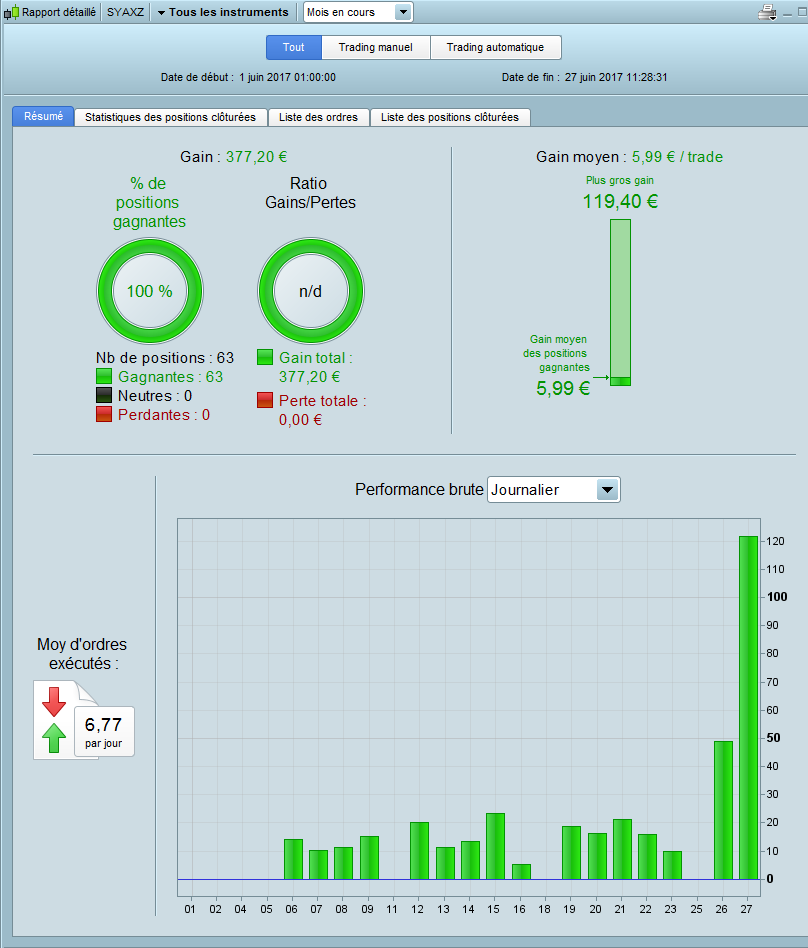This screenshot has height=948, width=808.
Task: Switch to Trading automatique filter
Action: coord(495,47)
